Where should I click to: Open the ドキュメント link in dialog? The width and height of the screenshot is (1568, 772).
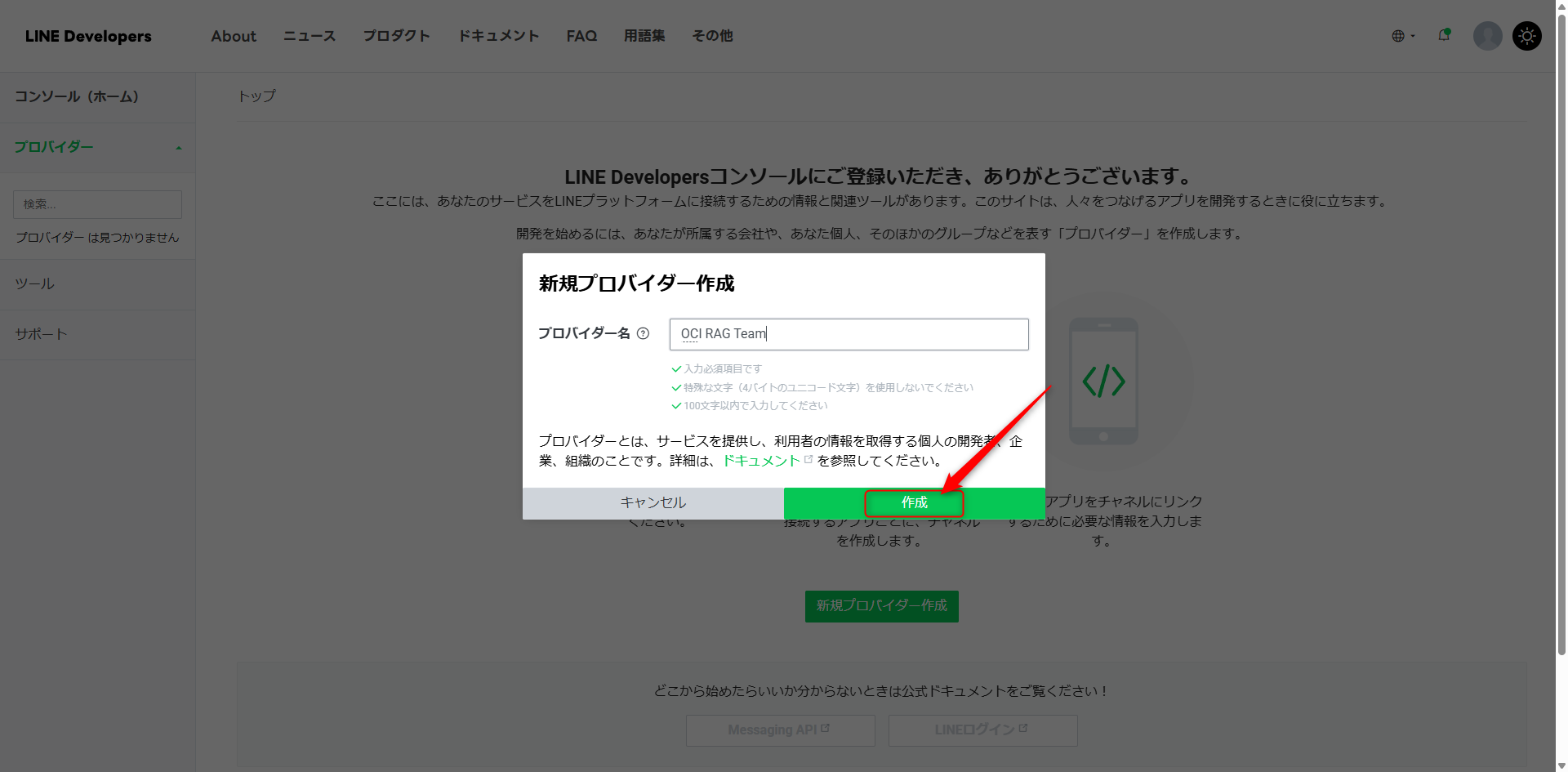click(761, 461)
